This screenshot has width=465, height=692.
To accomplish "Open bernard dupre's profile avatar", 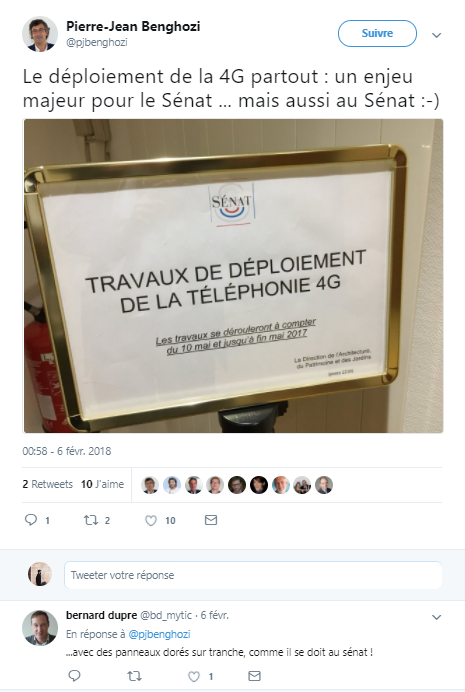I will tap(40, 628).
